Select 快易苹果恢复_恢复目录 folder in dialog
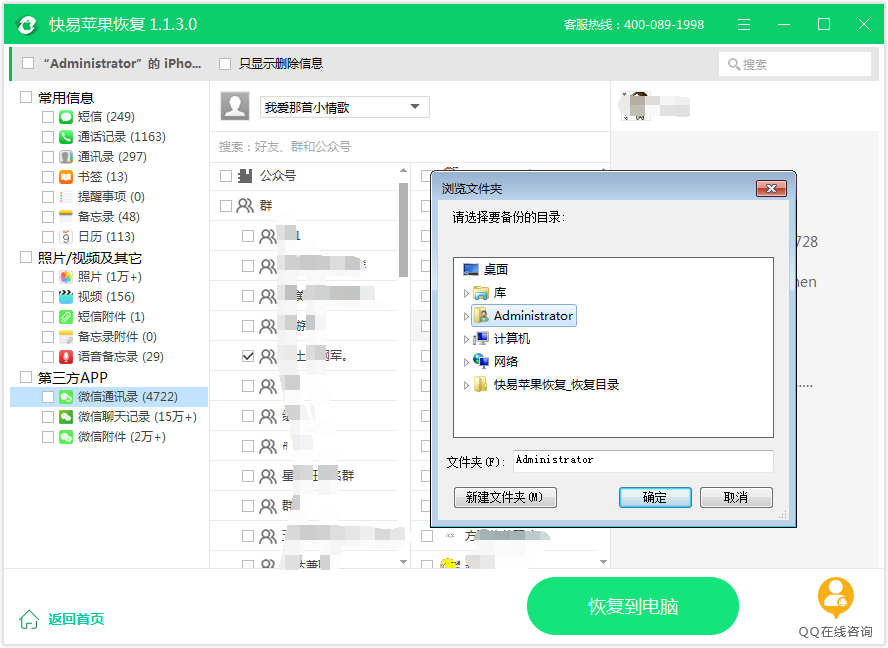This screenshot has width=888, height=648. coord(556,385)
